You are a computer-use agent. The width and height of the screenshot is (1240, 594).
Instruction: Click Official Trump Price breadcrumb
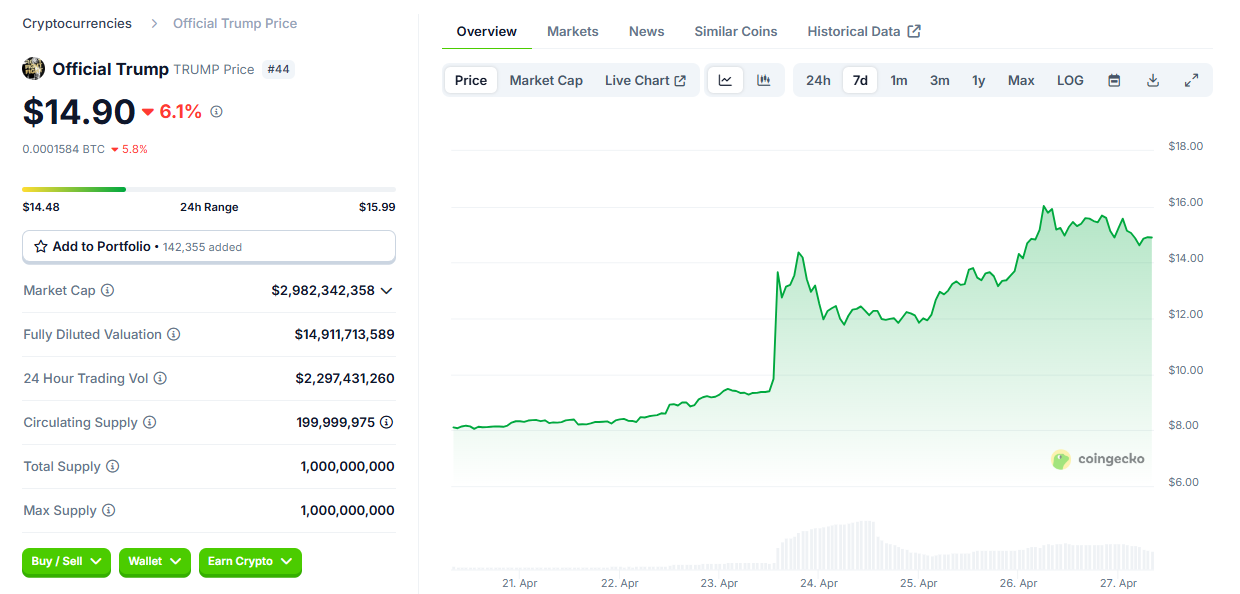coord(235,23)
